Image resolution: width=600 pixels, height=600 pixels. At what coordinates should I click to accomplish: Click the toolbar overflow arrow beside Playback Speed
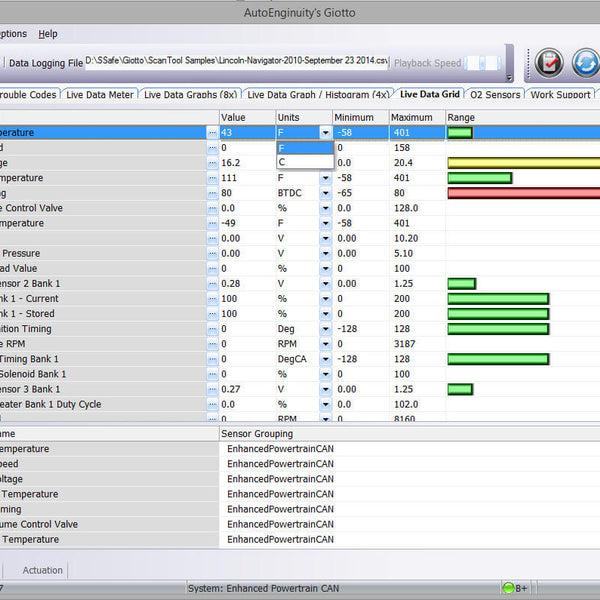[509, 77]
